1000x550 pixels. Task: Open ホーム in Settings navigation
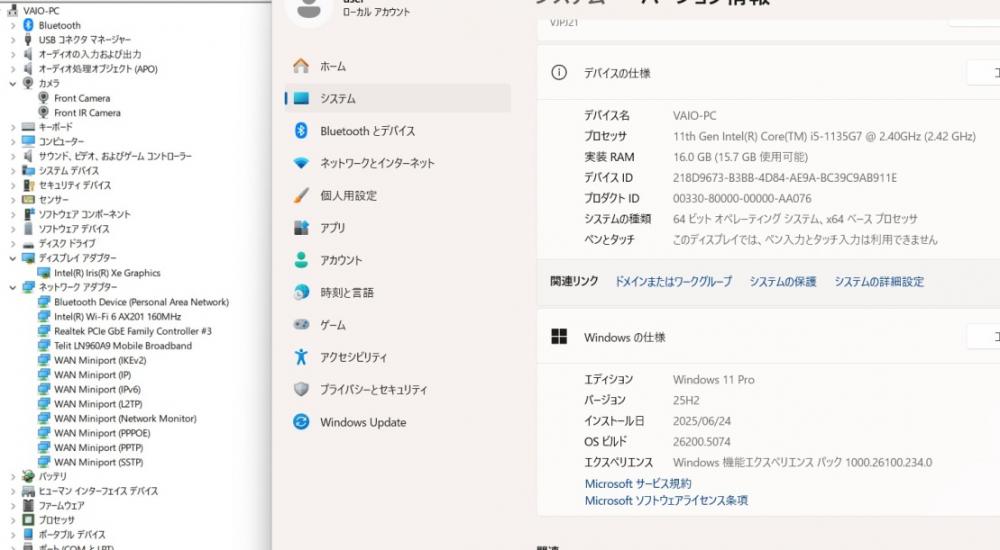tap(397, 66)
